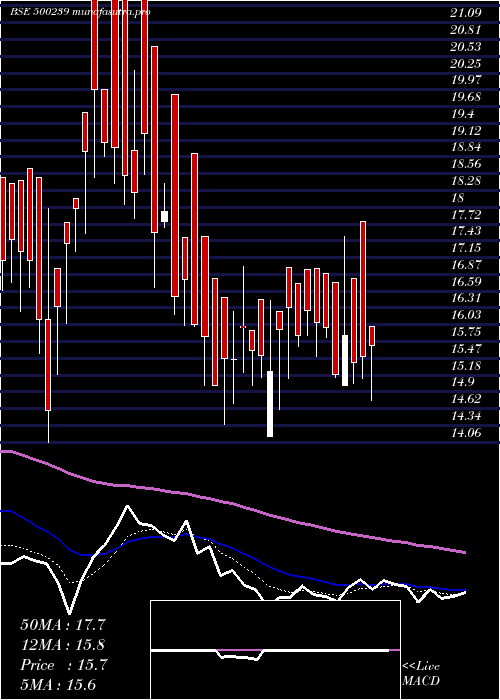Click the MACD inset chart box
Image resolution: width=500 pixels, height=700 pixels.
point(275,650)
